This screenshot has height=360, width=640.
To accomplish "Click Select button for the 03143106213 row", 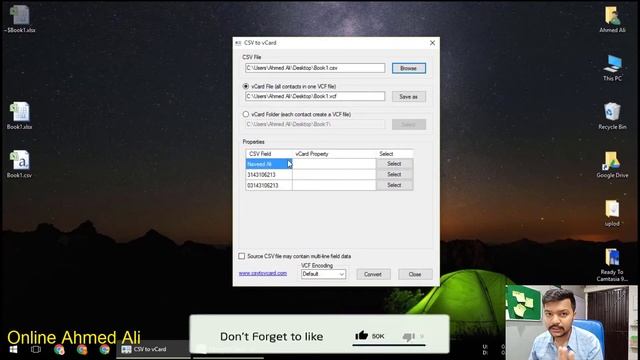I will click(x=394, y=185).
